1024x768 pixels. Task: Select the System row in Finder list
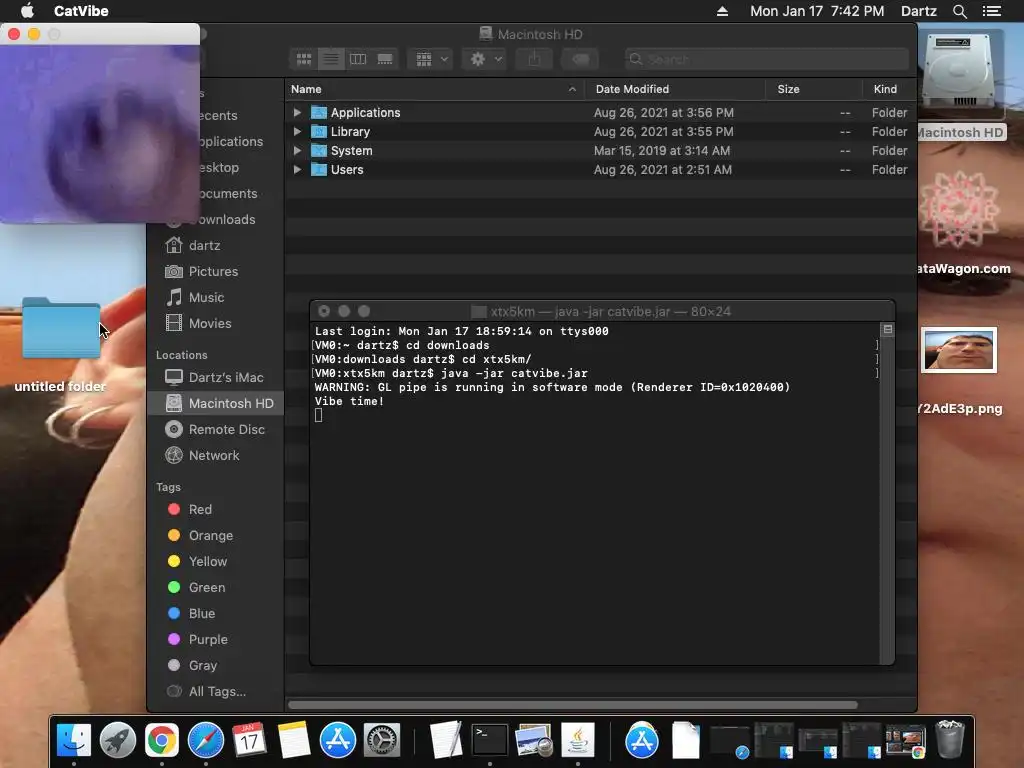(x=601, y=150)
